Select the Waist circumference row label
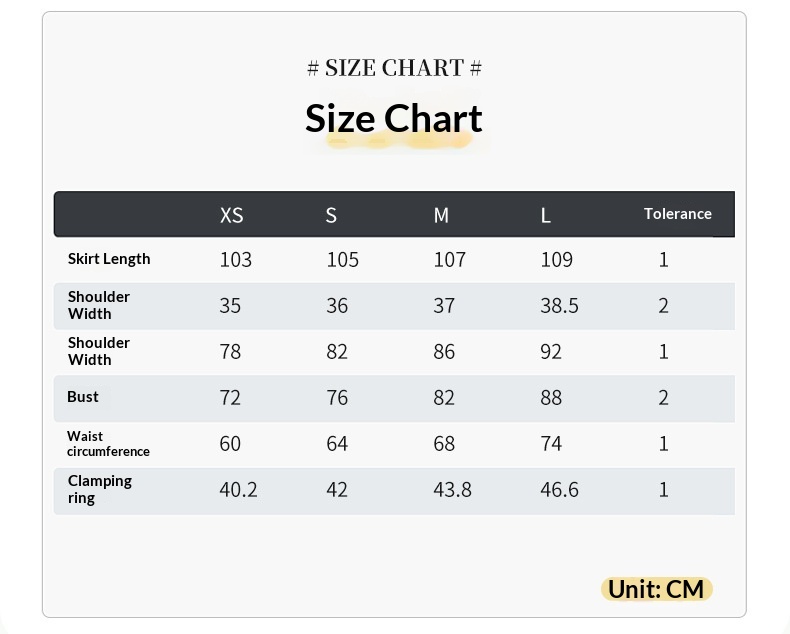 click(x=108, y=444)
